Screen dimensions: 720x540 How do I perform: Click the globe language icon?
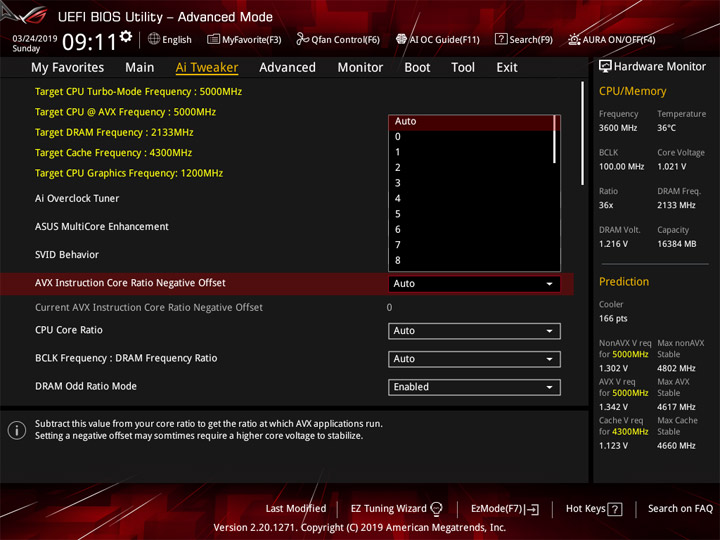coord(154,39)
